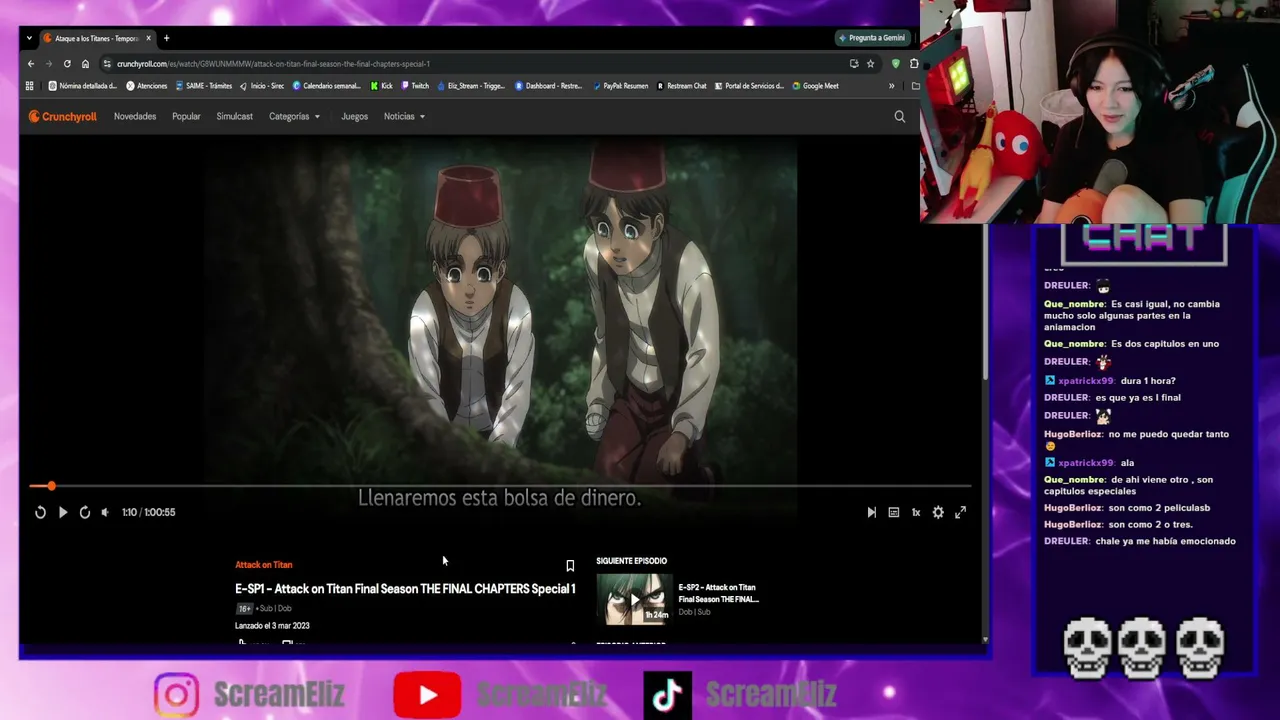Open the Portal de Servicios bookmark
1280x720 pixels.
pos(749,86)
